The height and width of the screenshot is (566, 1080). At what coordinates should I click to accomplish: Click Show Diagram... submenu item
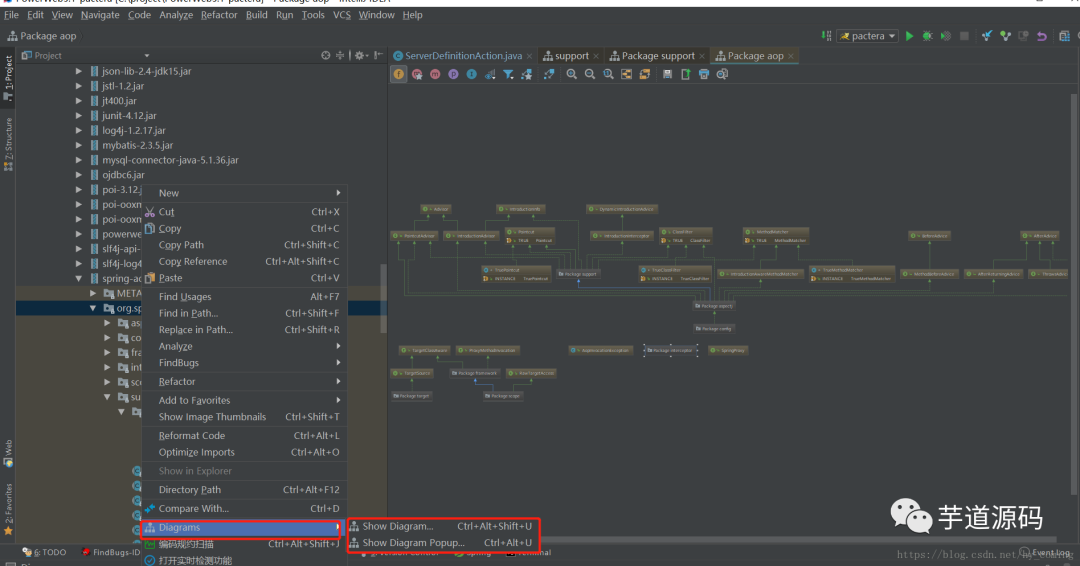click(x=443, y=526)
